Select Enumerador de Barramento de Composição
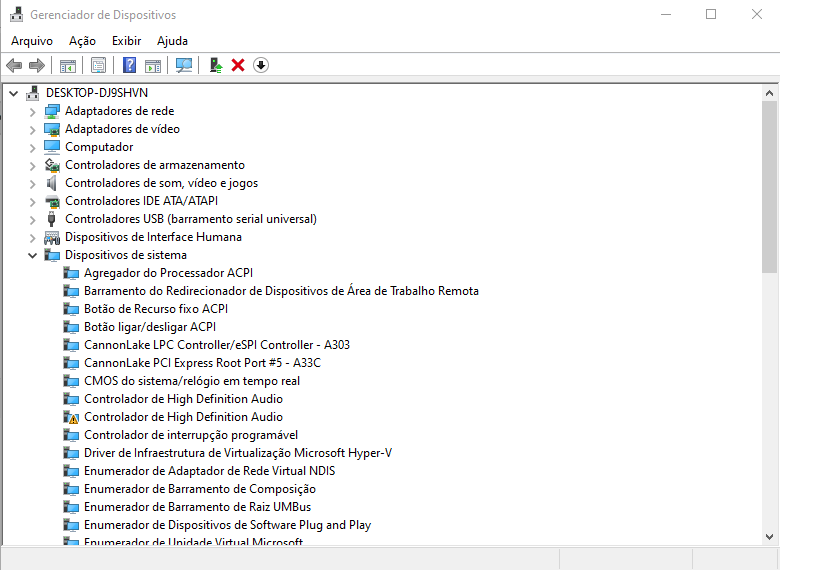 200,489
